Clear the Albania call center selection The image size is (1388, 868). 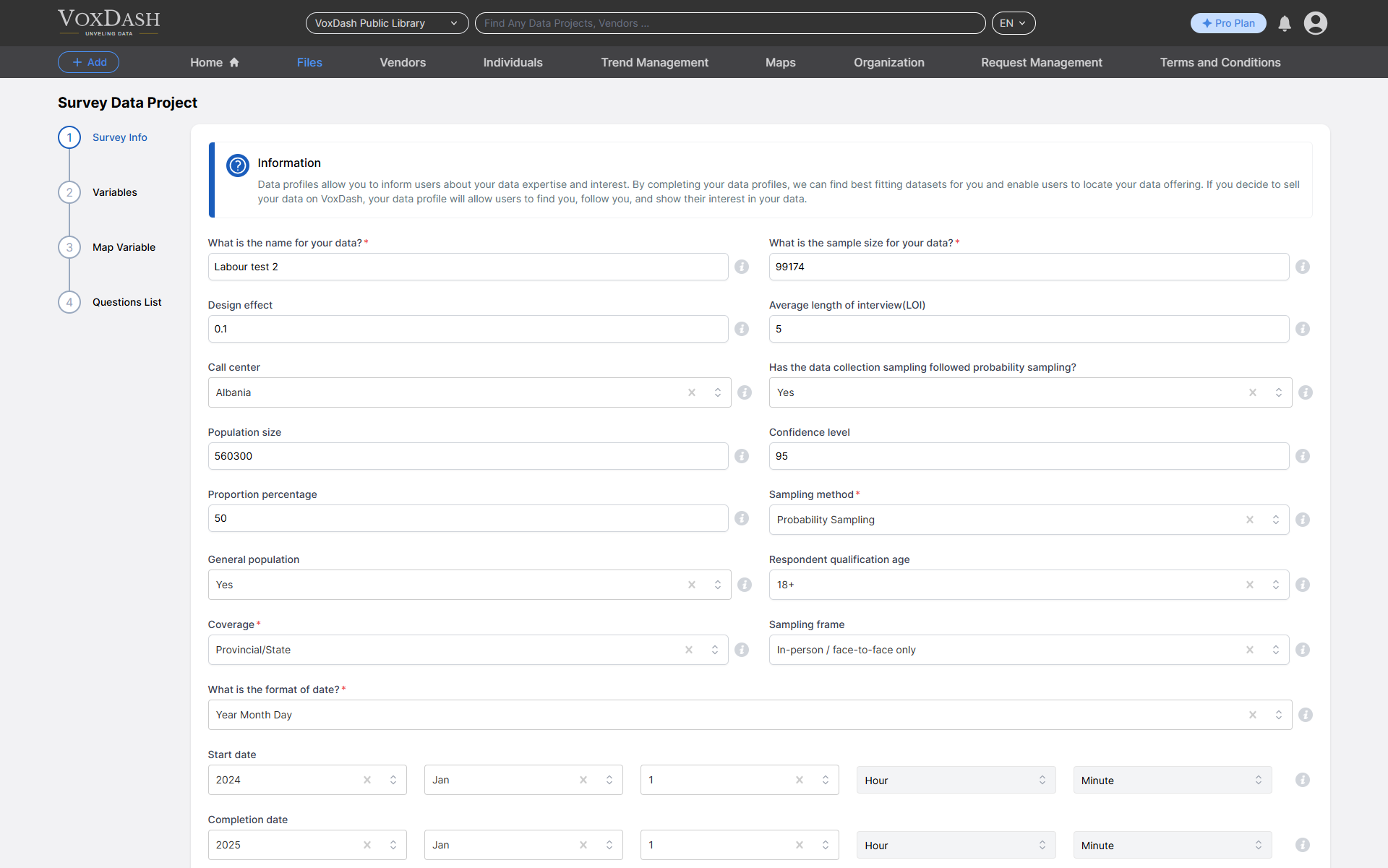click(x=691, y=392)
